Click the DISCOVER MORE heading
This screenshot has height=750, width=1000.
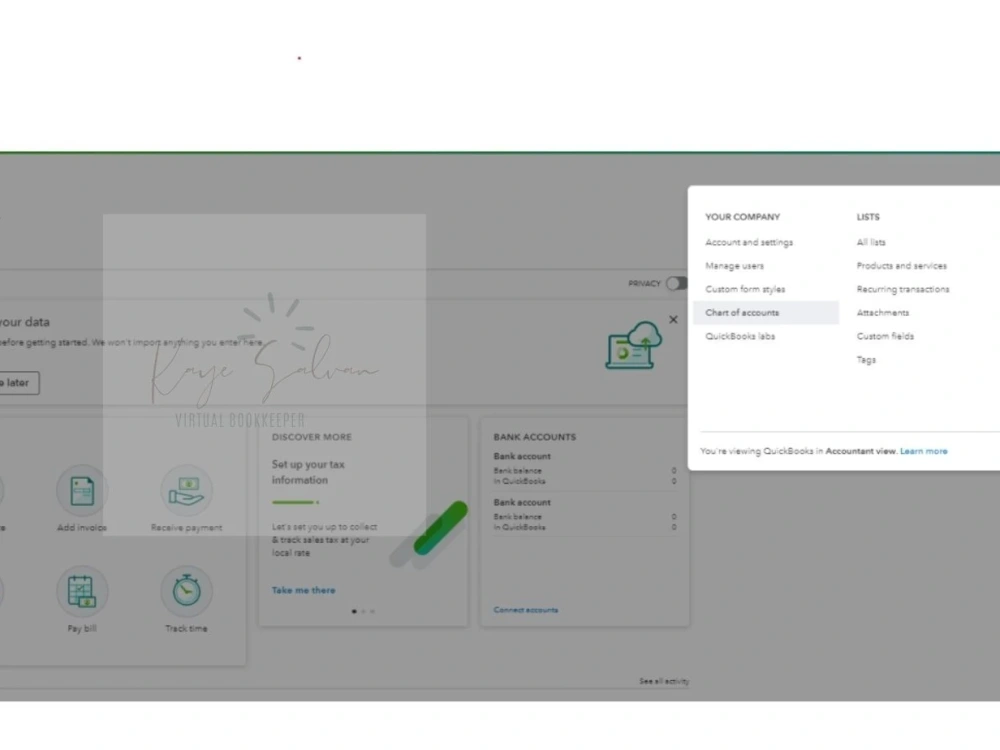[x=312, y=437]
